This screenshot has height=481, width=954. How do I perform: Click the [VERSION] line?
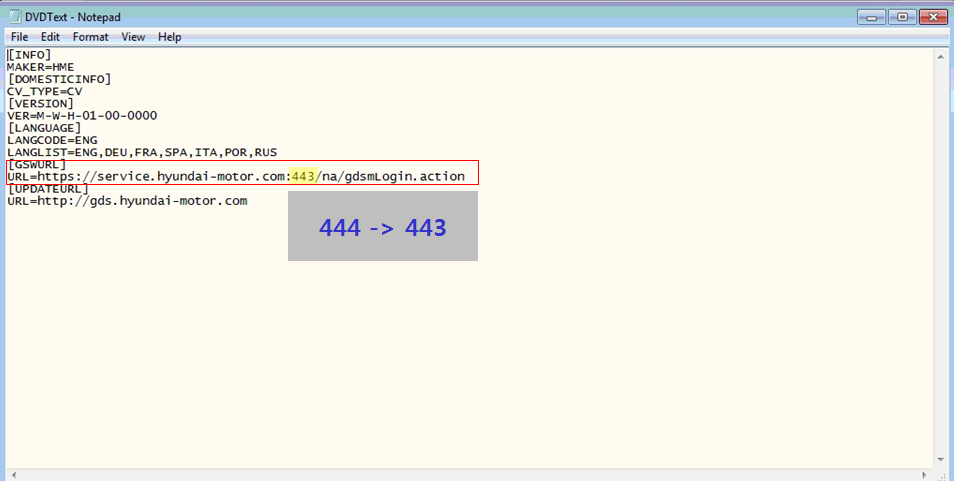pyautogui.click(x=41, y=103)
